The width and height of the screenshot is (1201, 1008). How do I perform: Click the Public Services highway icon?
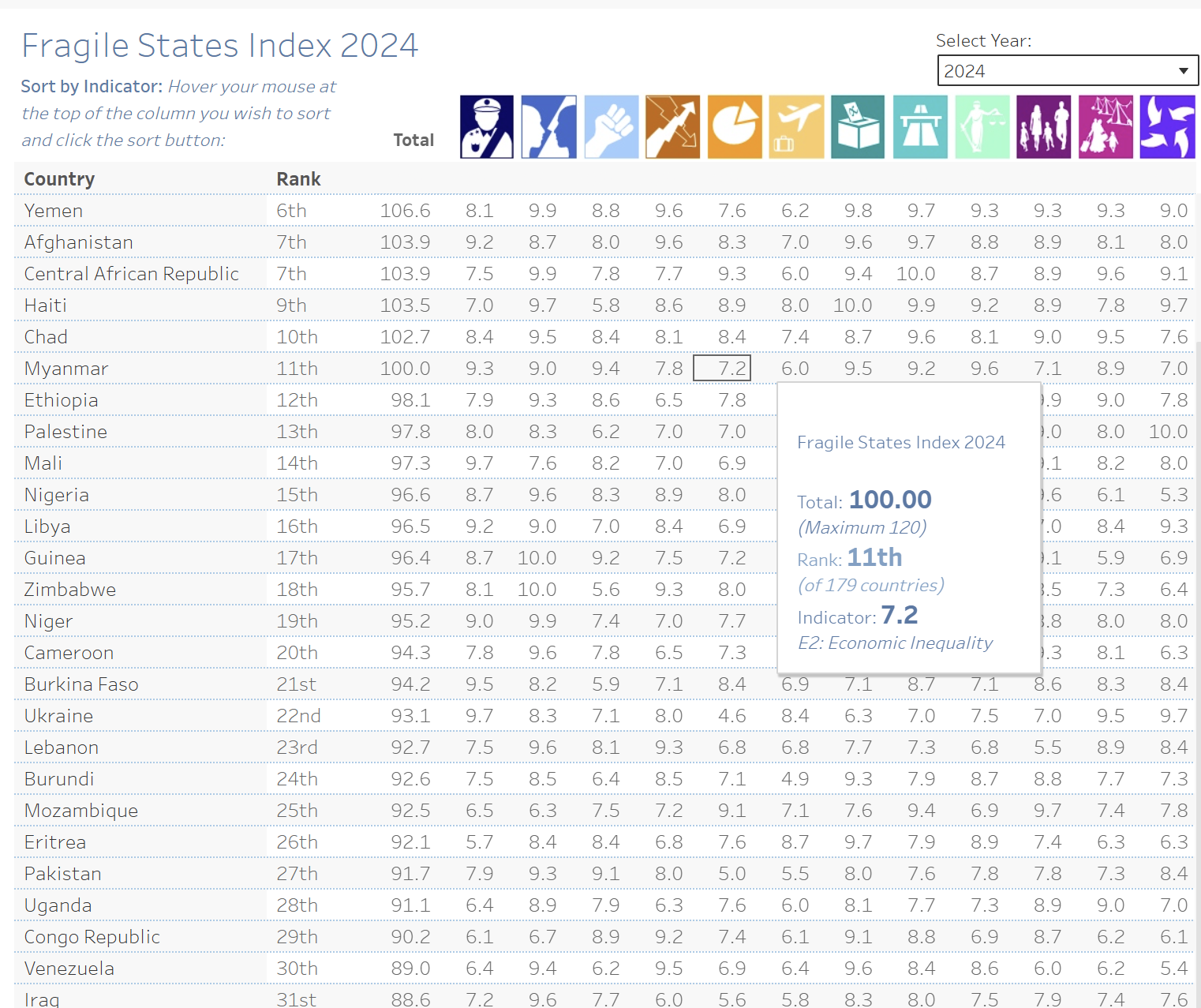pyautogui.click(x=920, y=126)
